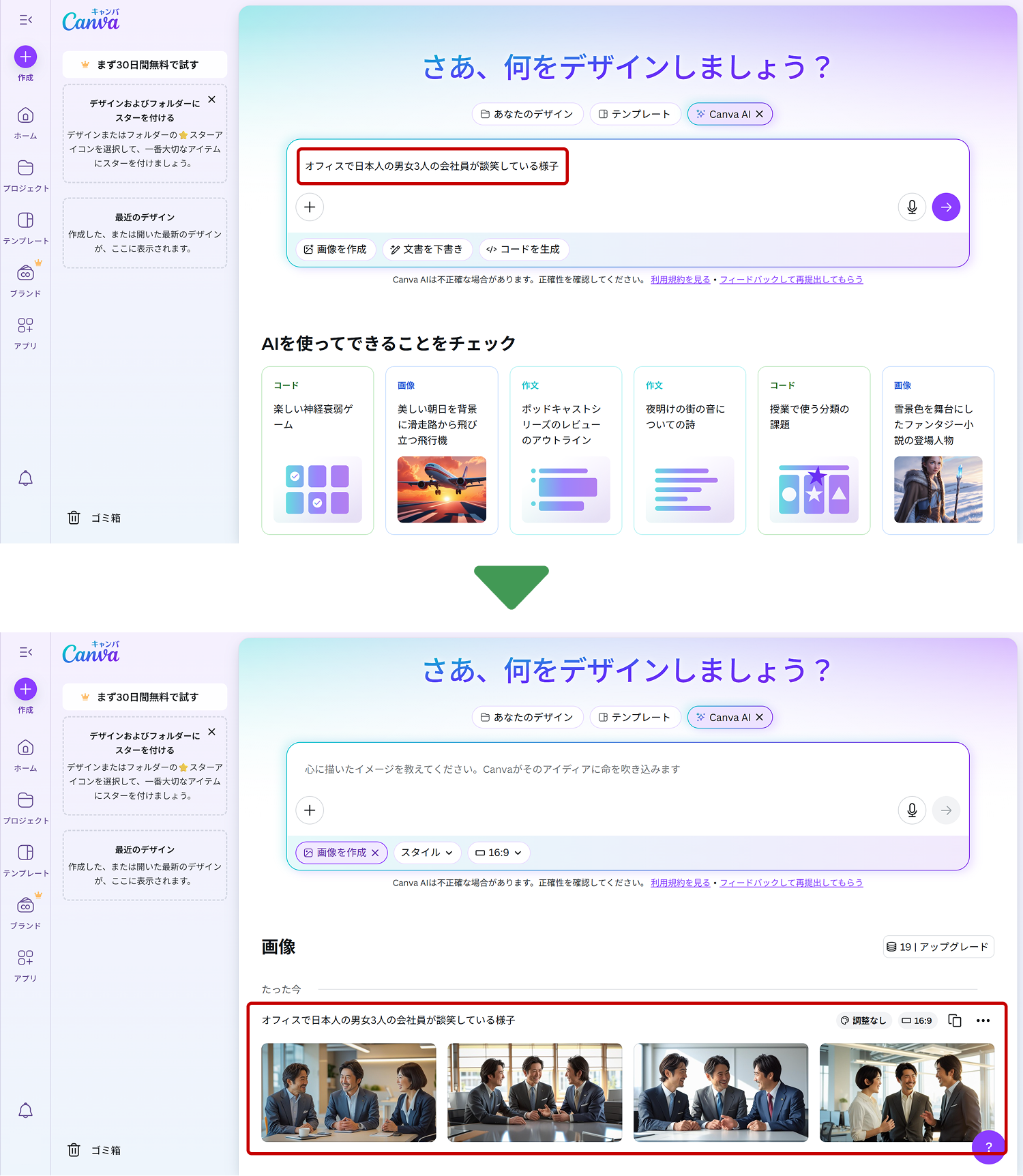
Task: Submit the prompt with the purple arrow button
Action: coord(946,207)
